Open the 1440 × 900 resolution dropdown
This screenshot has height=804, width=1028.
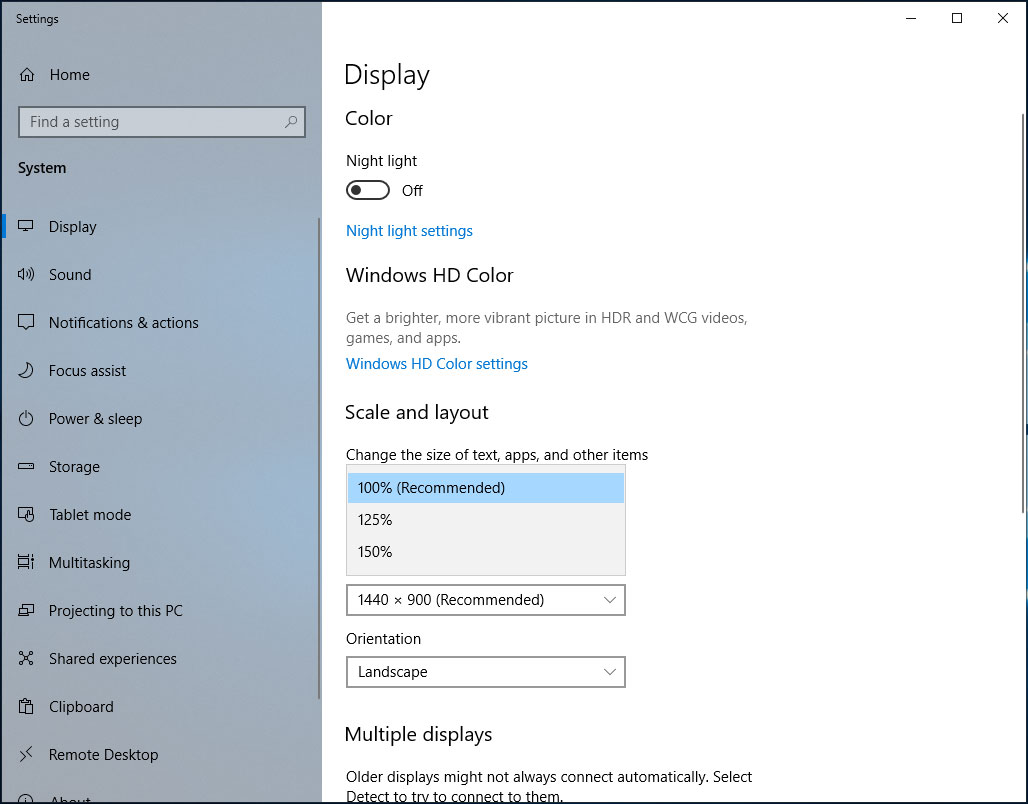486,600
